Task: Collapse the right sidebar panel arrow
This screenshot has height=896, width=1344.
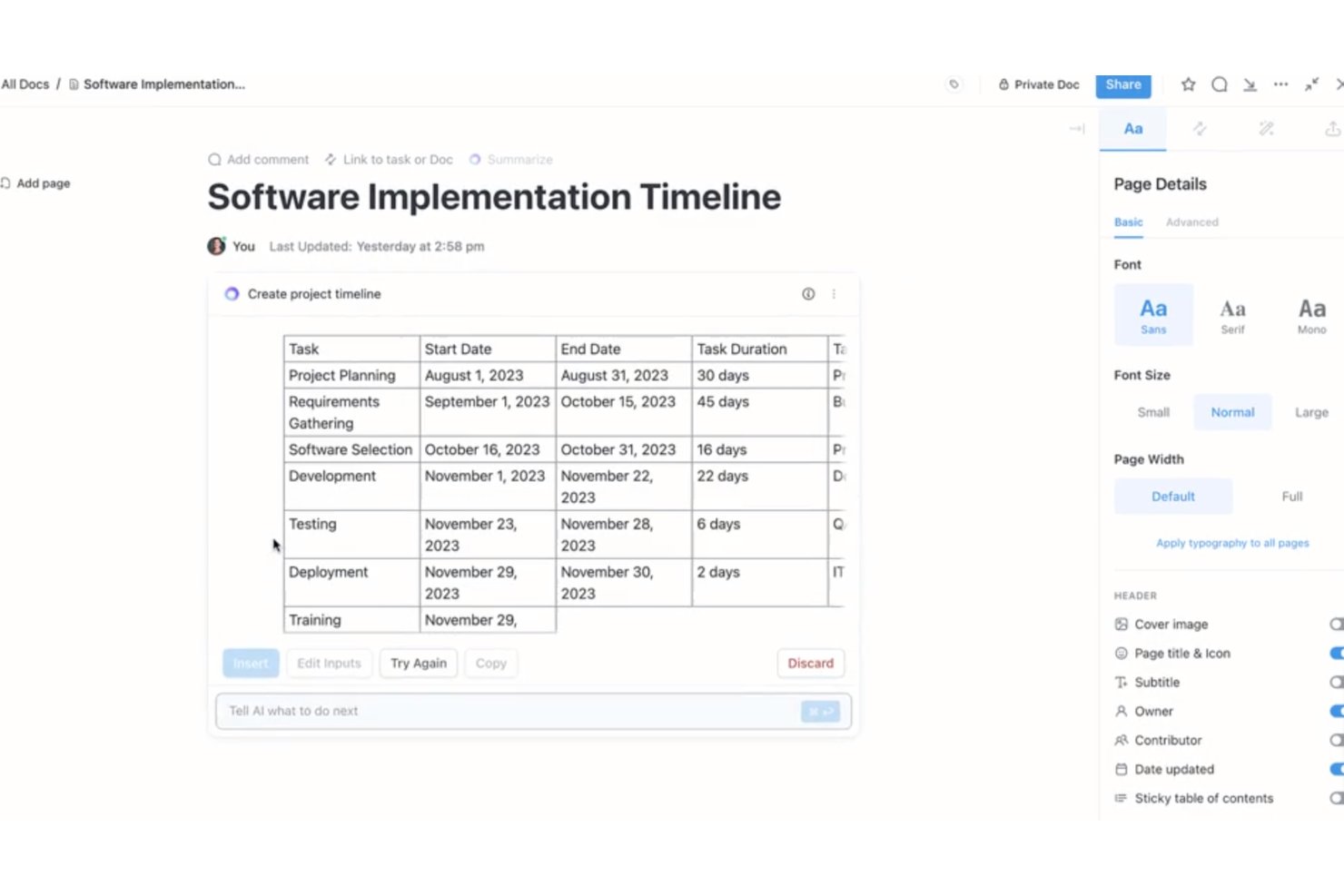Action: pos(1077,129)
